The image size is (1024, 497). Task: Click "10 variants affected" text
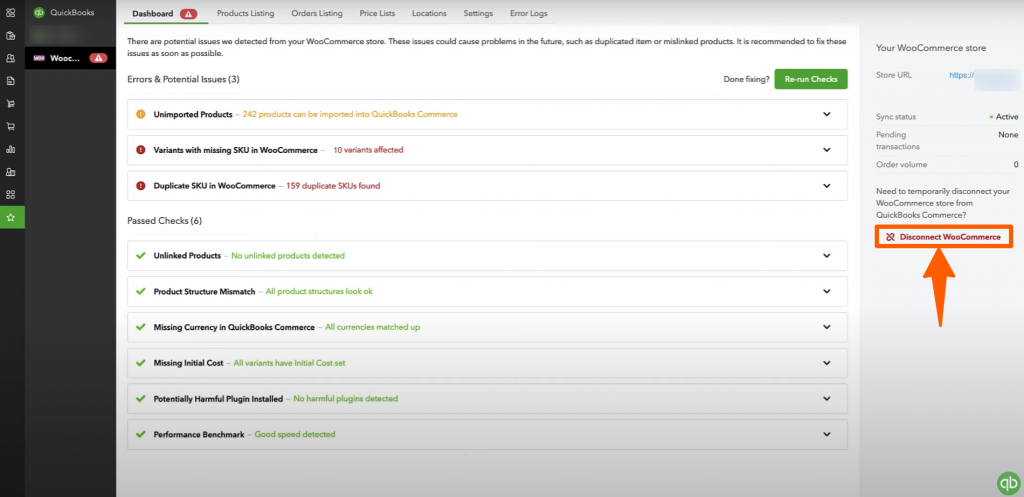coord(368,150)
